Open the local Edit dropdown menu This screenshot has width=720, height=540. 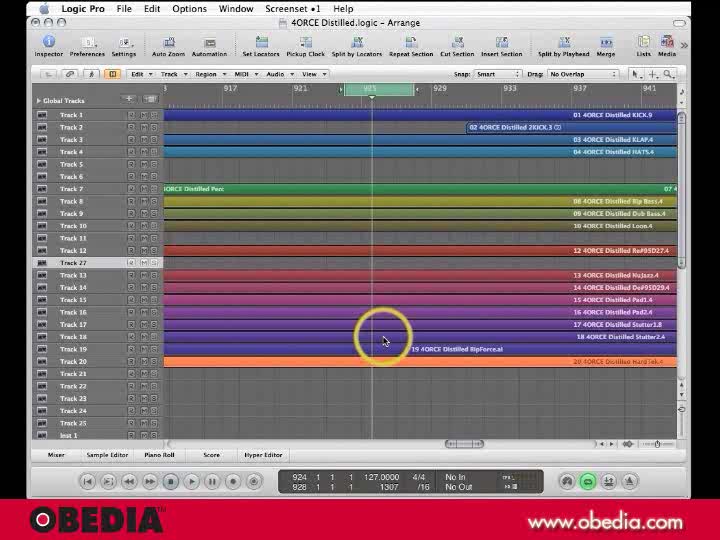tap(141, 74)
